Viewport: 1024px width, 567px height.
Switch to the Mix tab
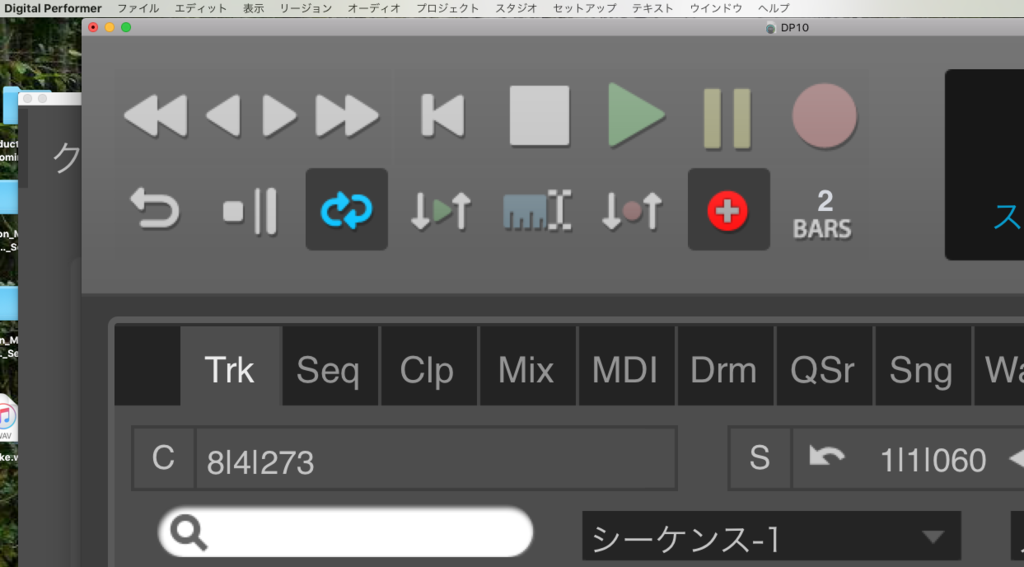528,366
